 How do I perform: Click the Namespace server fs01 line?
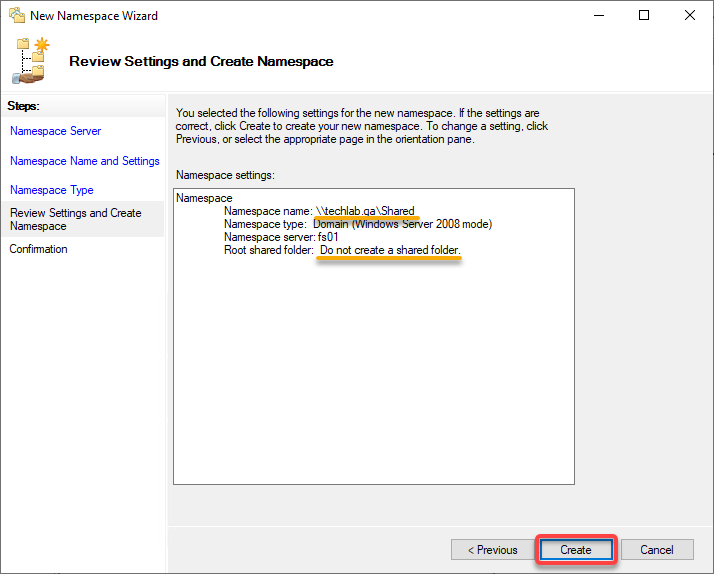281,237
